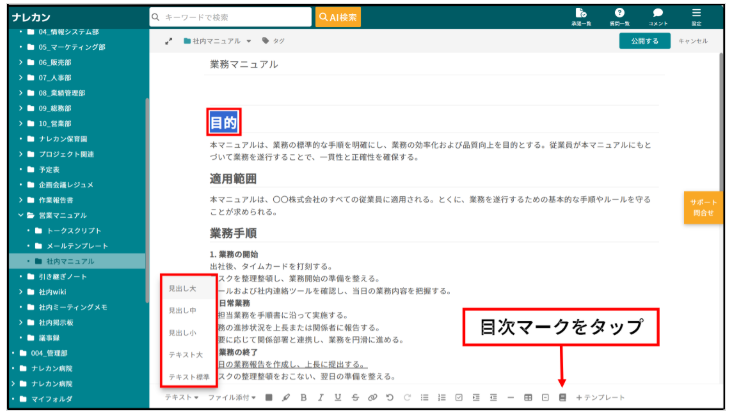Insert a horizontal rule line icon

[511, 398]
